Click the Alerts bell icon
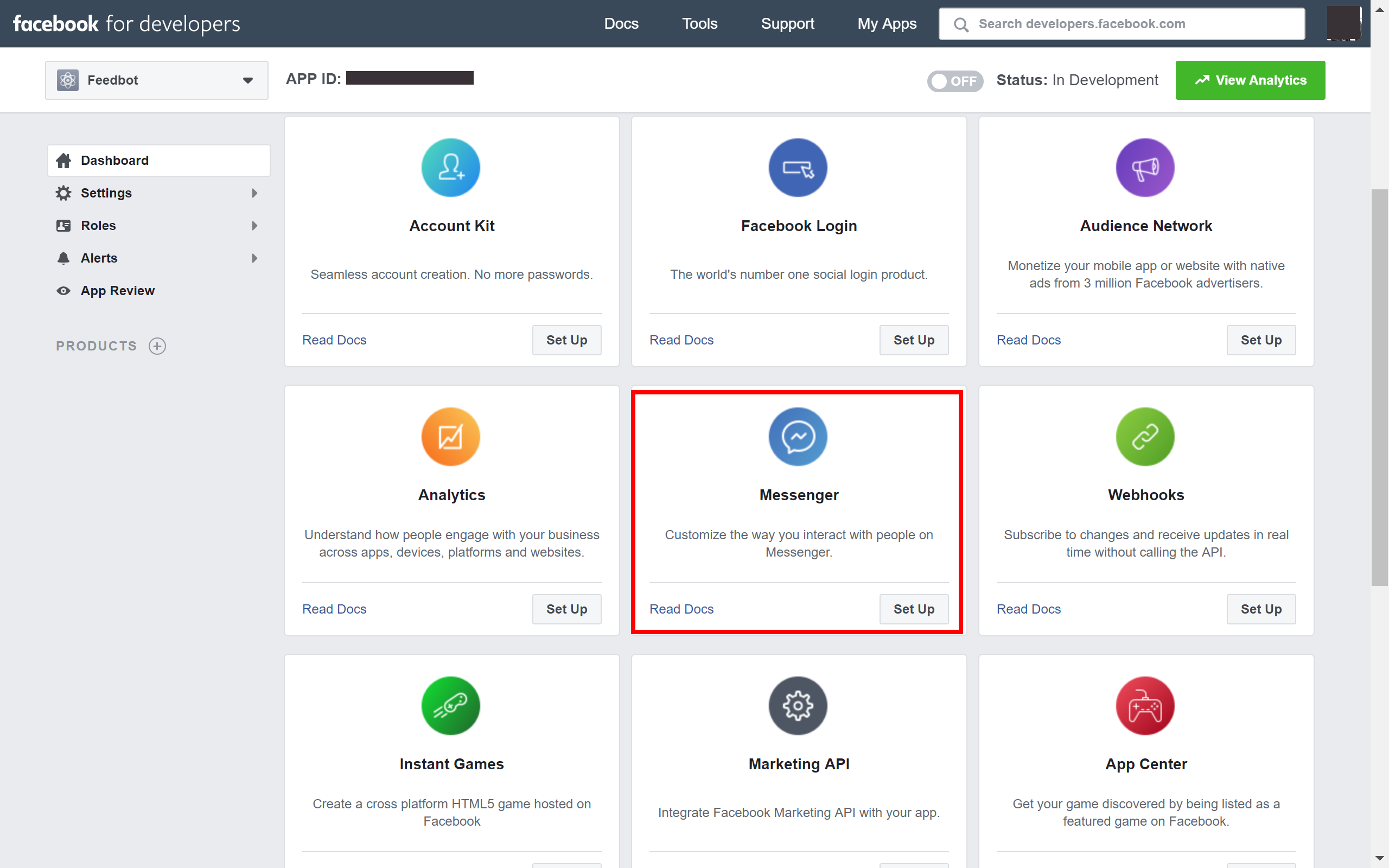Screen dimensions: 1389x868 point(63,258)
